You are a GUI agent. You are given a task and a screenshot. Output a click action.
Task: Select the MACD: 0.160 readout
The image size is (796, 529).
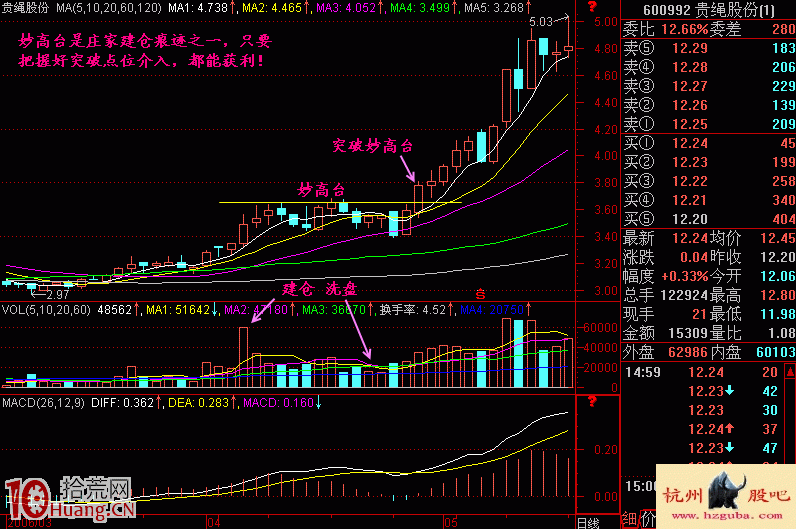click(278, 403)
